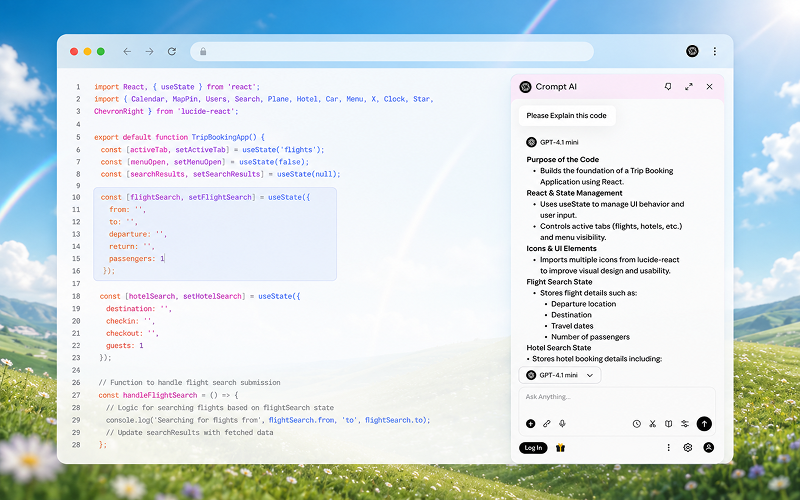The image size is (800, 500).
Task: Click line number 10 in the gutter
Action: coord(76,197)
